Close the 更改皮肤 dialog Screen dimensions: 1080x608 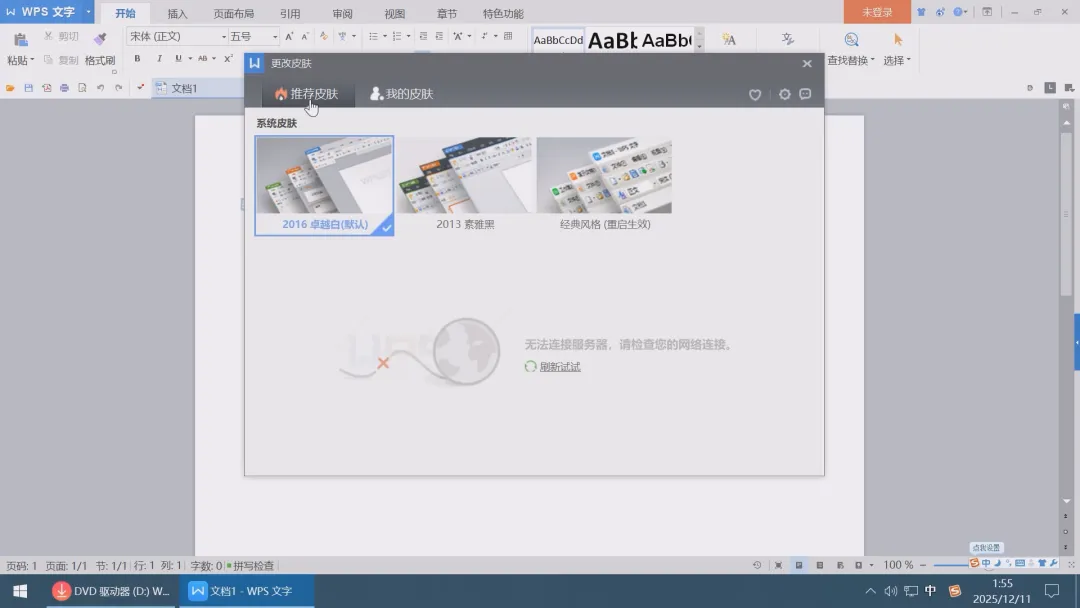coord(807,63)
